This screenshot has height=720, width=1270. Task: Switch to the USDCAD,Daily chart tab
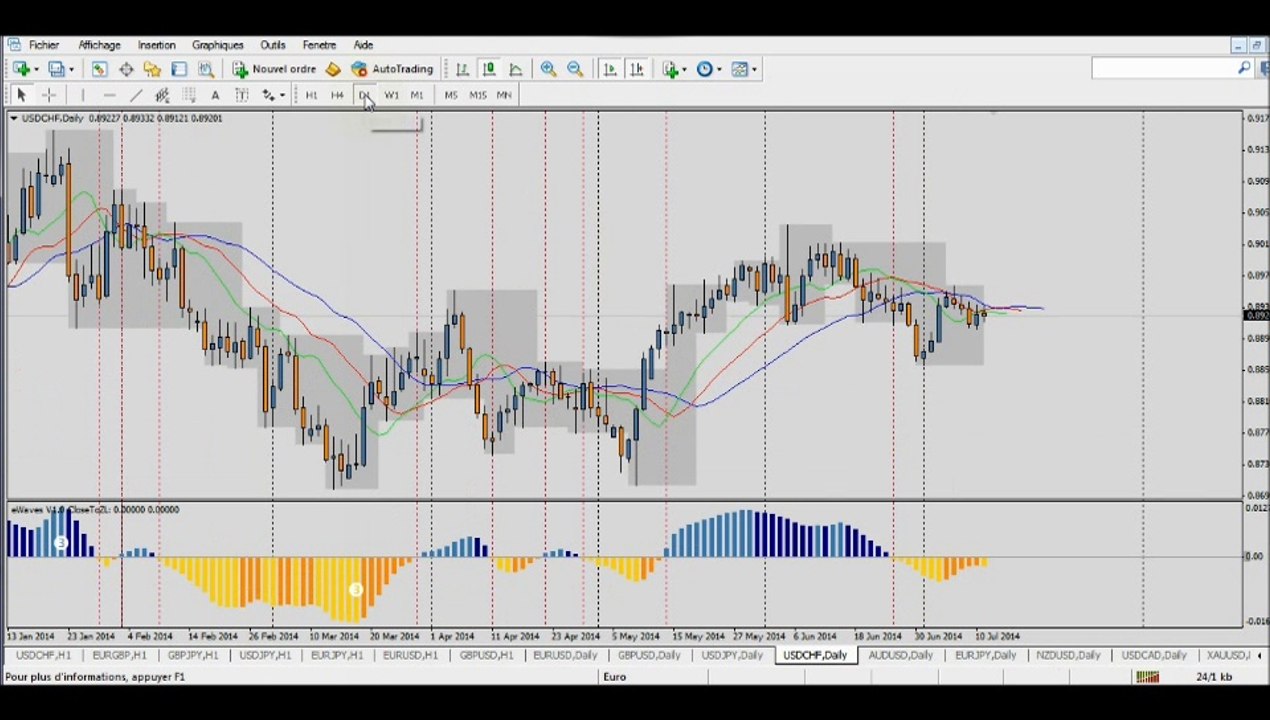click(1154, 656)
